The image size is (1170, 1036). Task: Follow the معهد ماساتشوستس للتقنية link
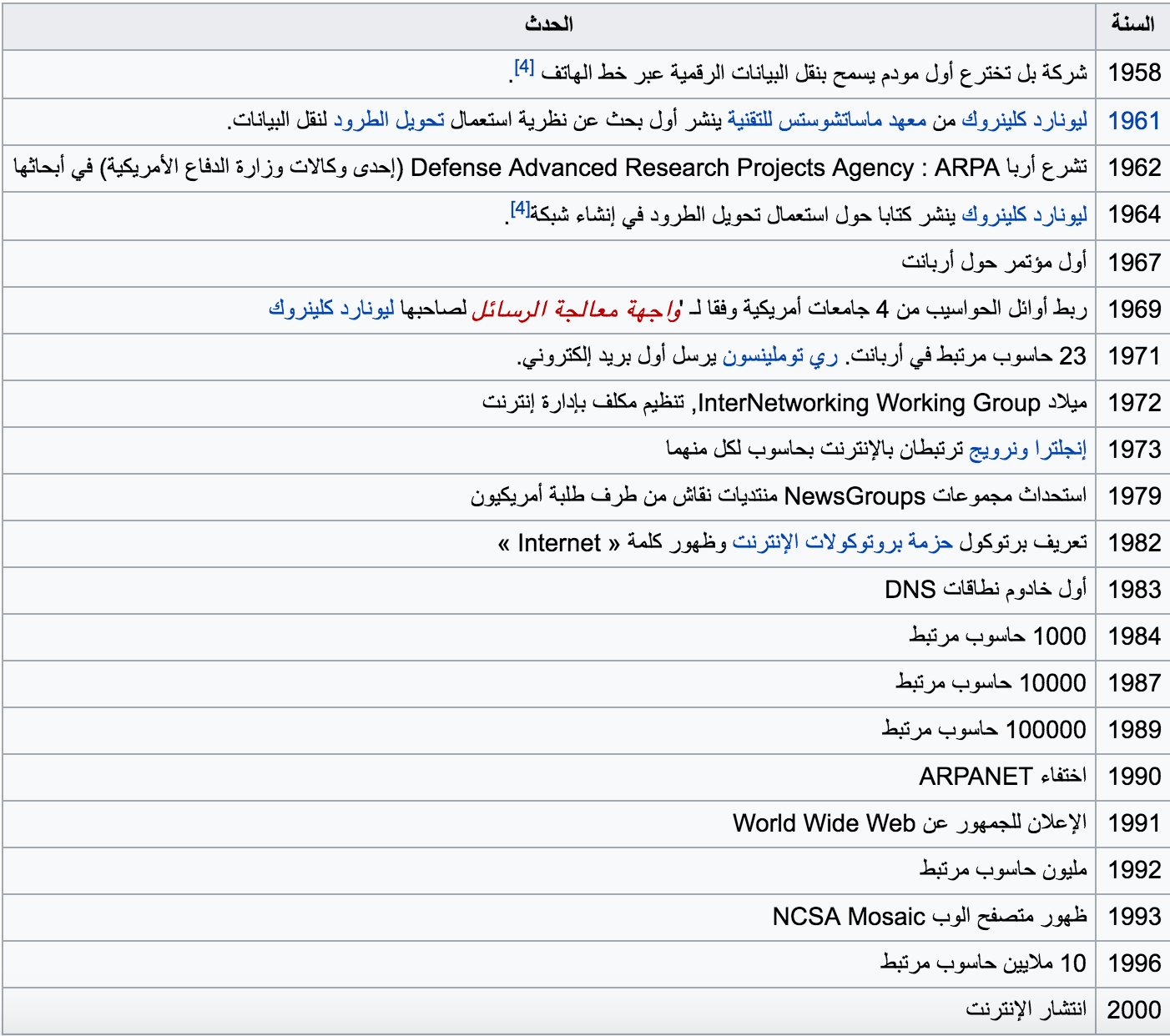pos(827,120)
